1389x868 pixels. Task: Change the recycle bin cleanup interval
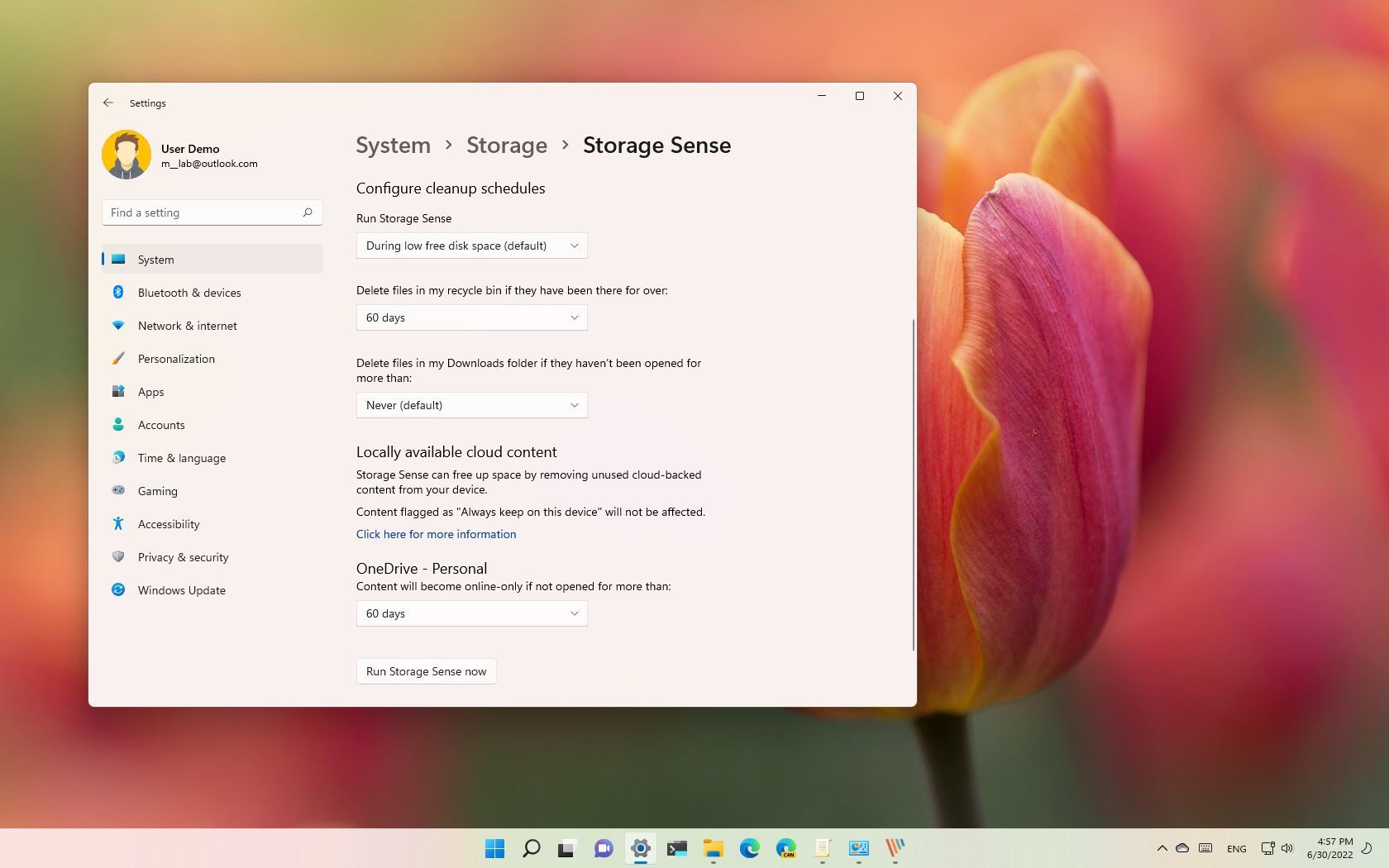tap(471, 317)
